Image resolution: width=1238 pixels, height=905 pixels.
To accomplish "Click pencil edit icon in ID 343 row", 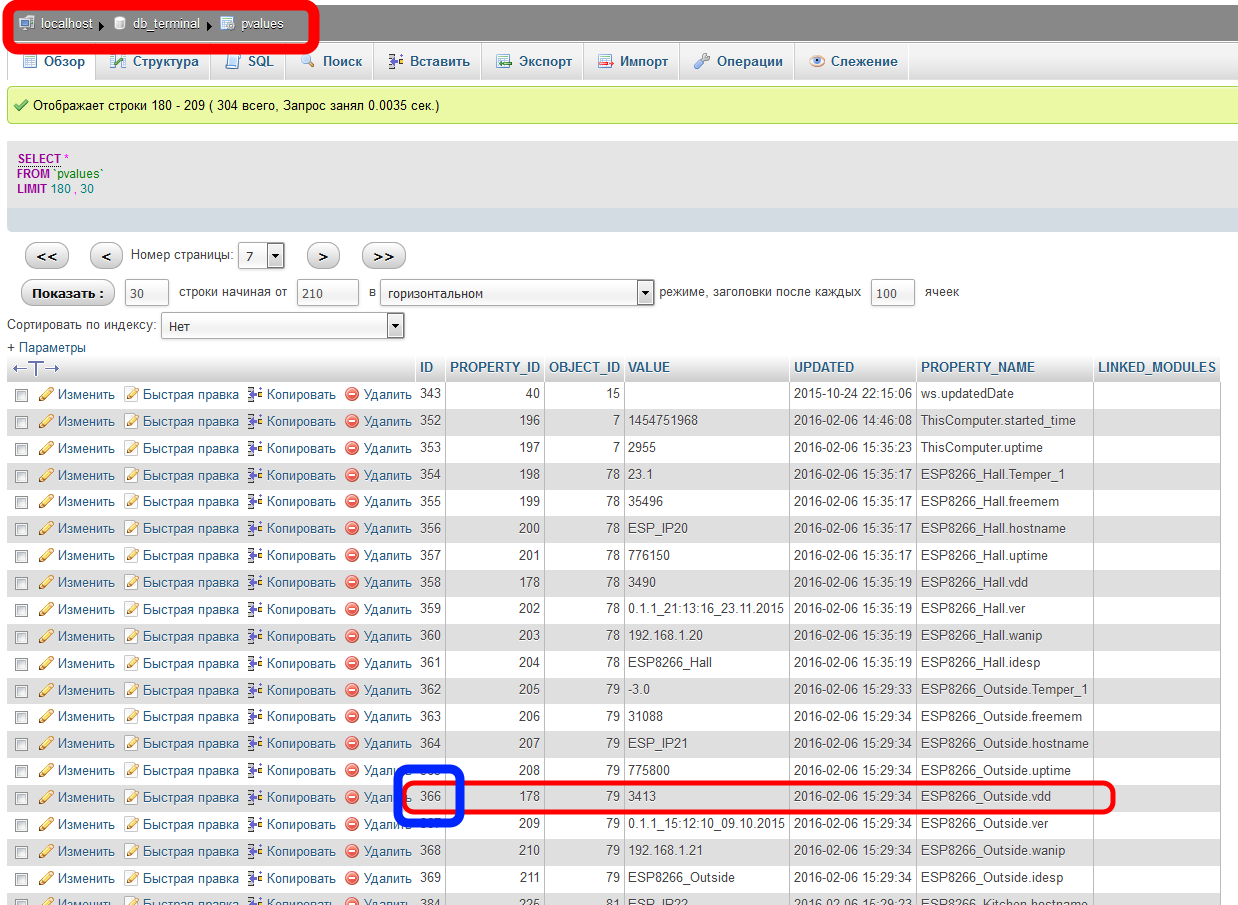I will tap(46, 394).
